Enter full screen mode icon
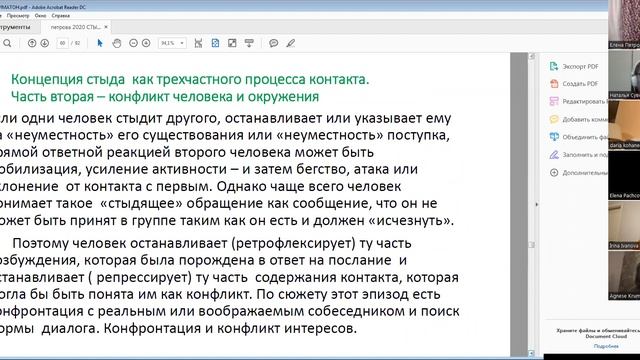The image size is (640, 360). coord(232,43)
